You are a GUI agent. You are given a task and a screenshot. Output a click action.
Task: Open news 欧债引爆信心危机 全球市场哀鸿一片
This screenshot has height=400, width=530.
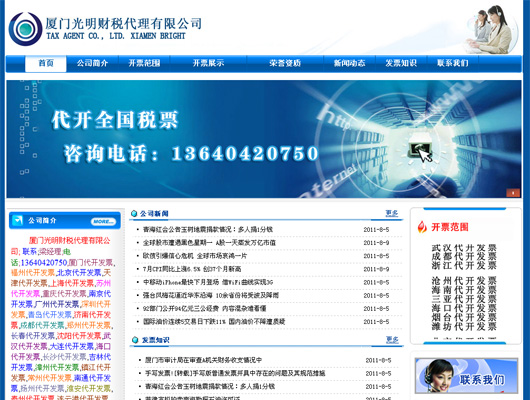[x=195, y=256]
